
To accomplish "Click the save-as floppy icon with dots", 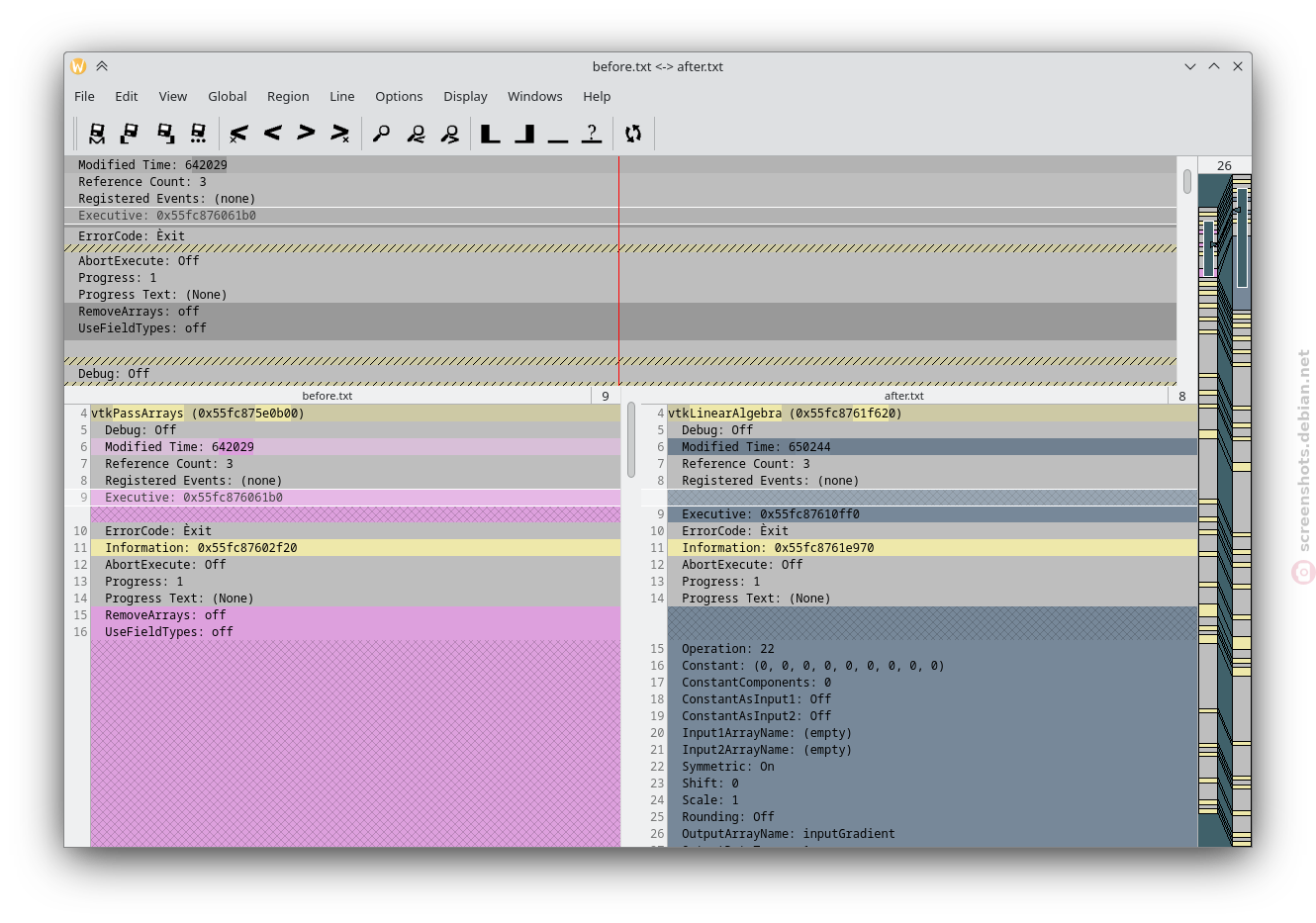I will [198, 133].
